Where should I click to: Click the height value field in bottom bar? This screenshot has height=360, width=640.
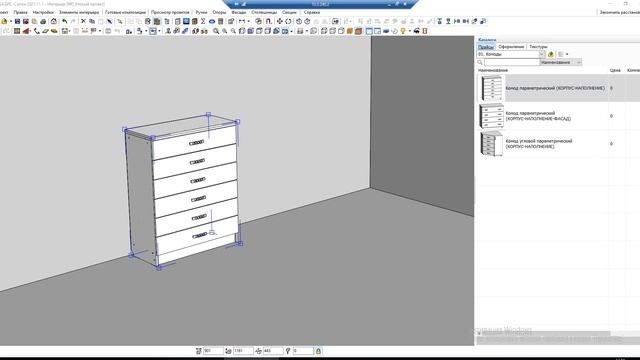pyautogui.click(x=243, y=351)
